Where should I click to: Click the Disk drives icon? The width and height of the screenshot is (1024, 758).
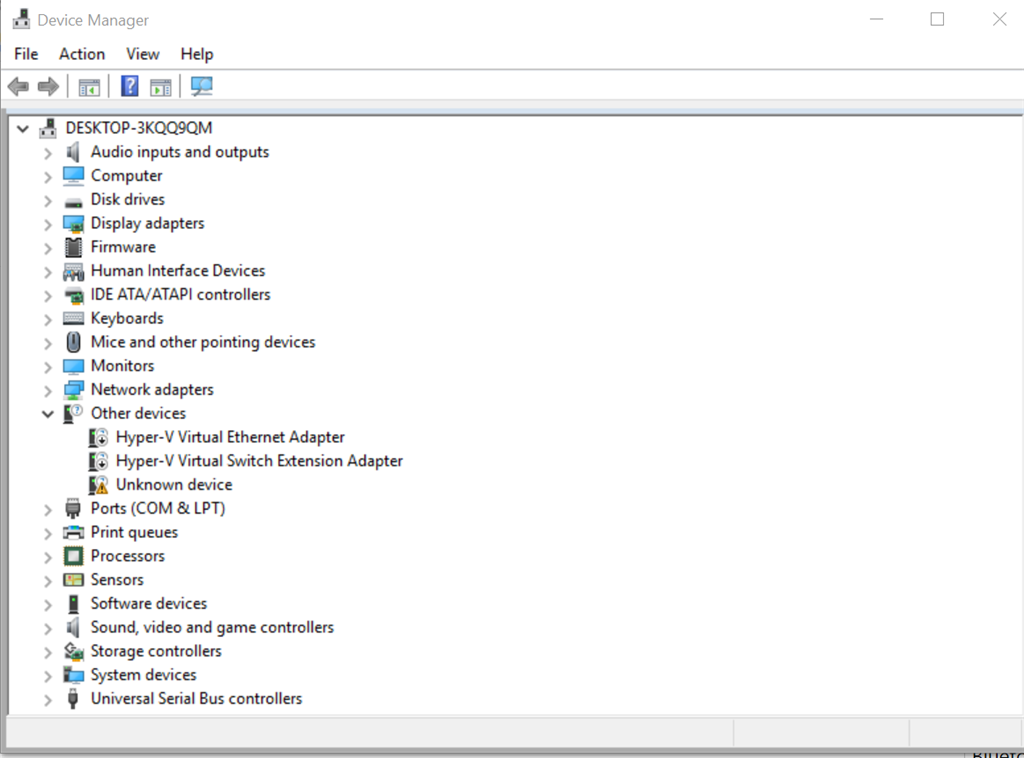tap(73, 202)
